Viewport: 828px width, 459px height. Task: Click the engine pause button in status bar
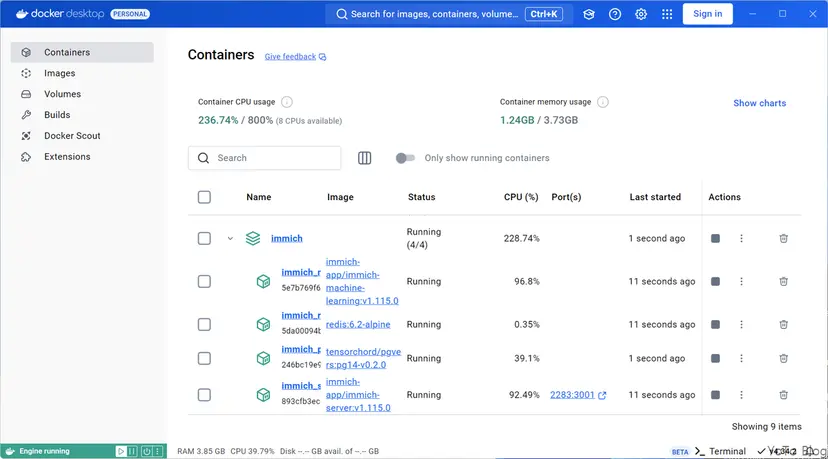point(133,451)
